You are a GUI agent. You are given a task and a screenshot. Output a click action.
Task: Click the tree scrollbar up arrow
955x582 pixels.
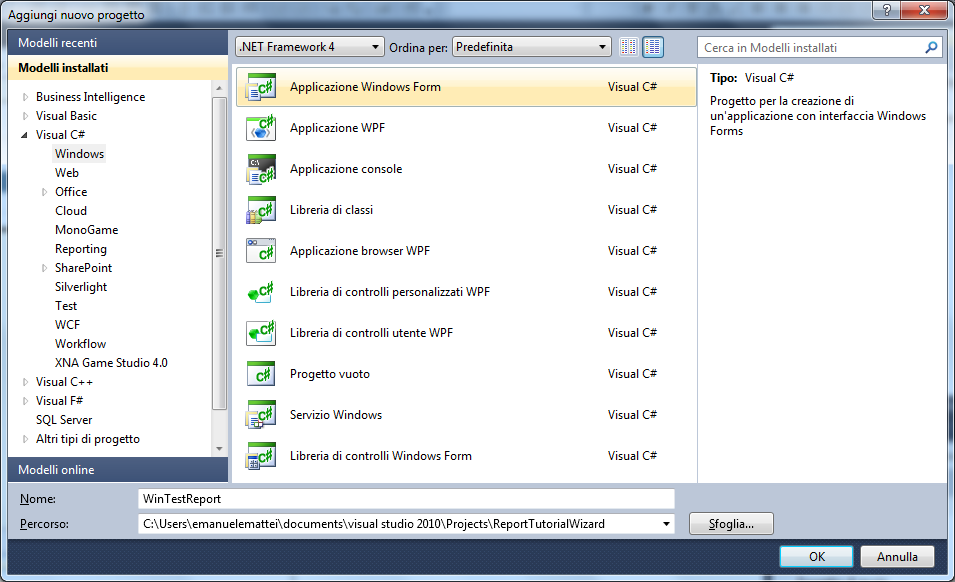219,89
